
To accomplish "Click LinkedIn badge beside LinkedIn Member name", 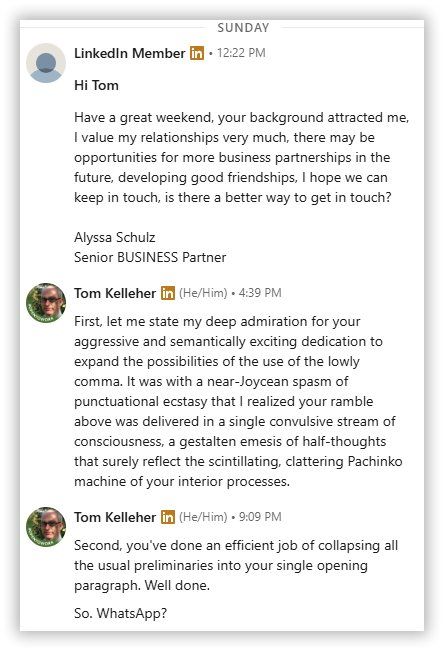I will (197, 53).
